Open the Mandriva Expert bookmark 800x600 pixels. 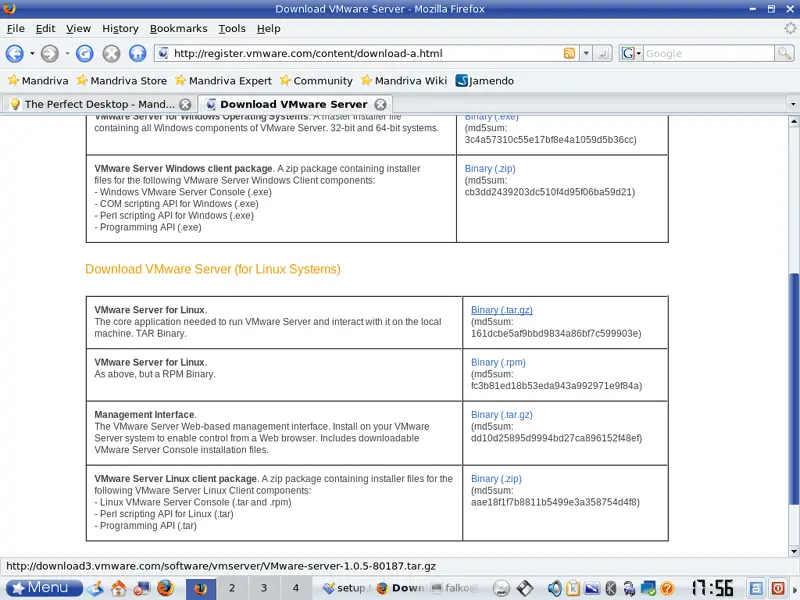coord(223,81)
